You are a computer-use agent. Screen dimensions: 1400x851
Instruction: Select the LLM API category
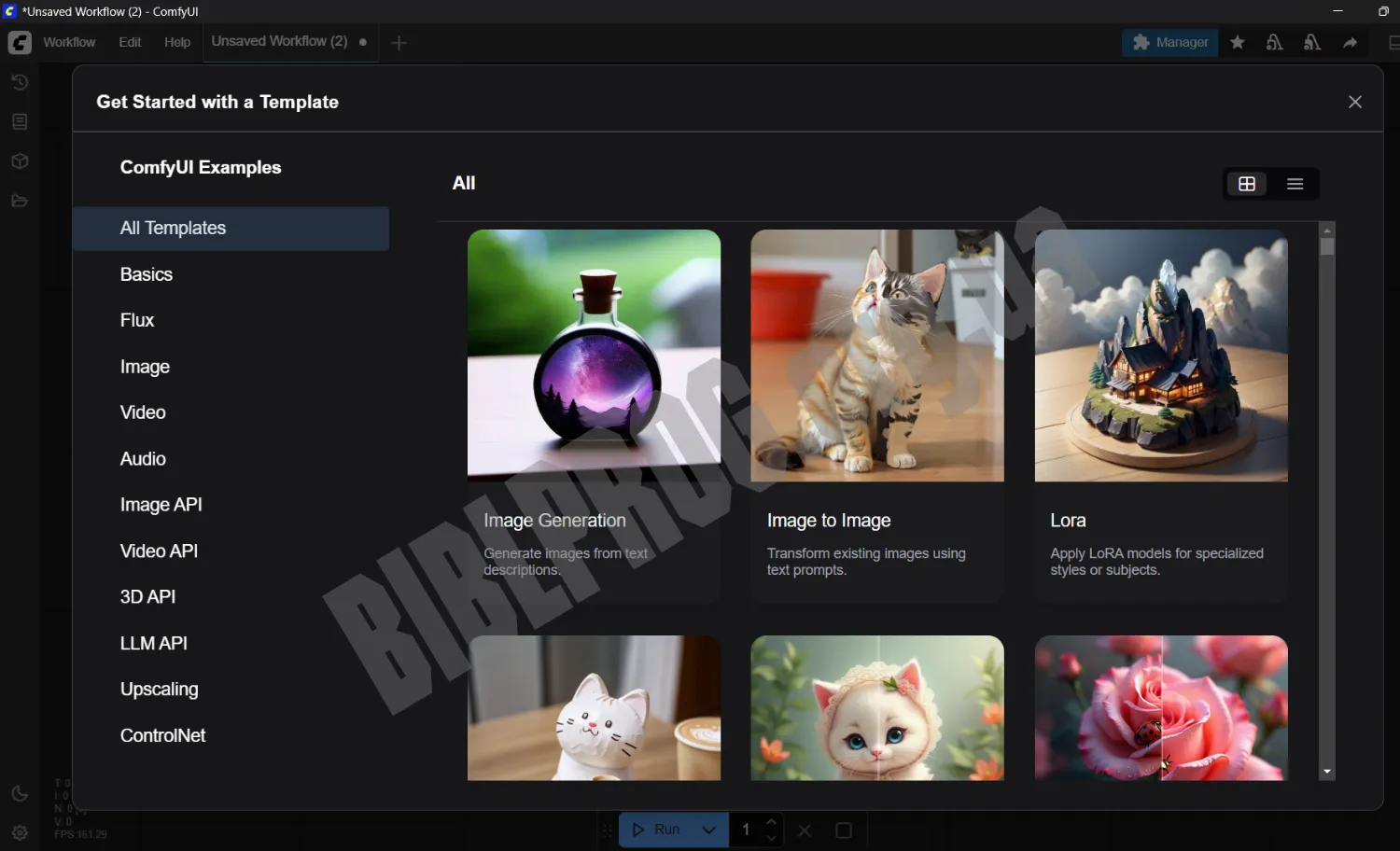(x=231, y=644)
